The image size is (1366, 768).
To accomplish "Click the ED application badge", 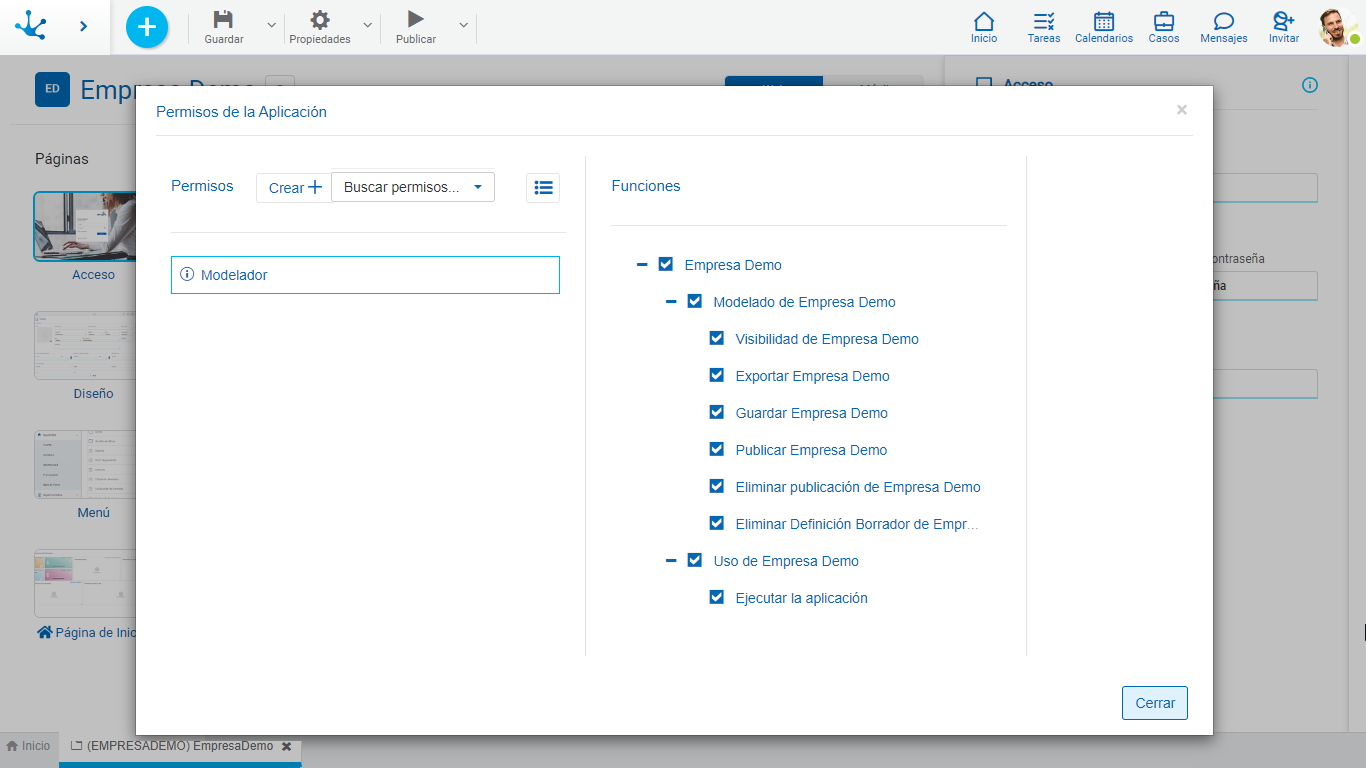I will click(x=52, y=89).
